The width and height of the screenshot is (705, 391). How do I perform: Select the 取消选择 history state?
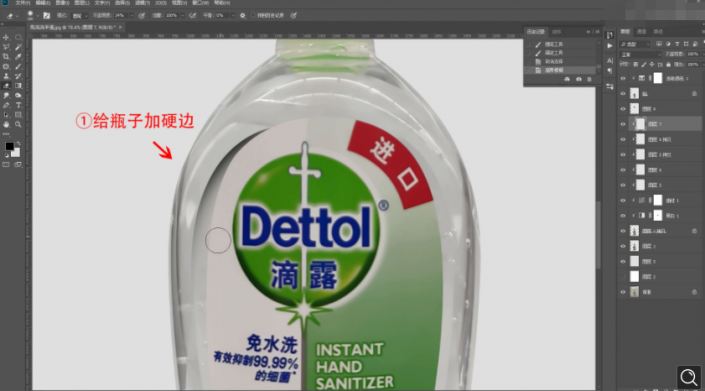(554, 62)
